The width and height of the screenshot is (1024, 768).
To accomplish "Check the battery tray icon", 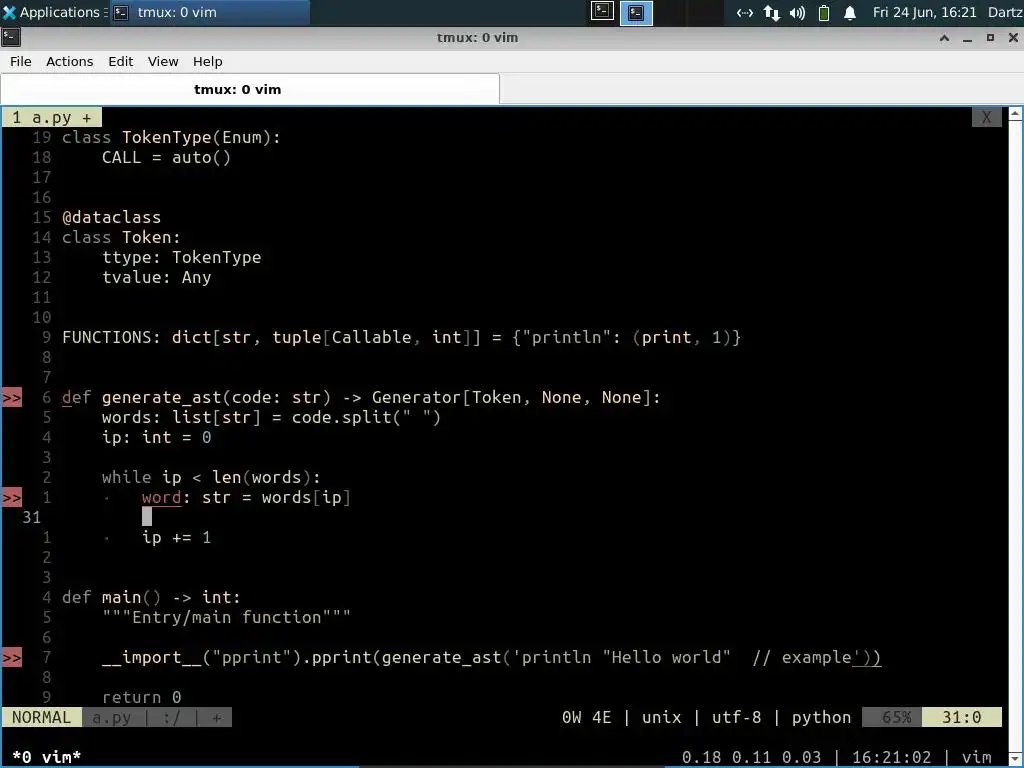I will 824,13.
